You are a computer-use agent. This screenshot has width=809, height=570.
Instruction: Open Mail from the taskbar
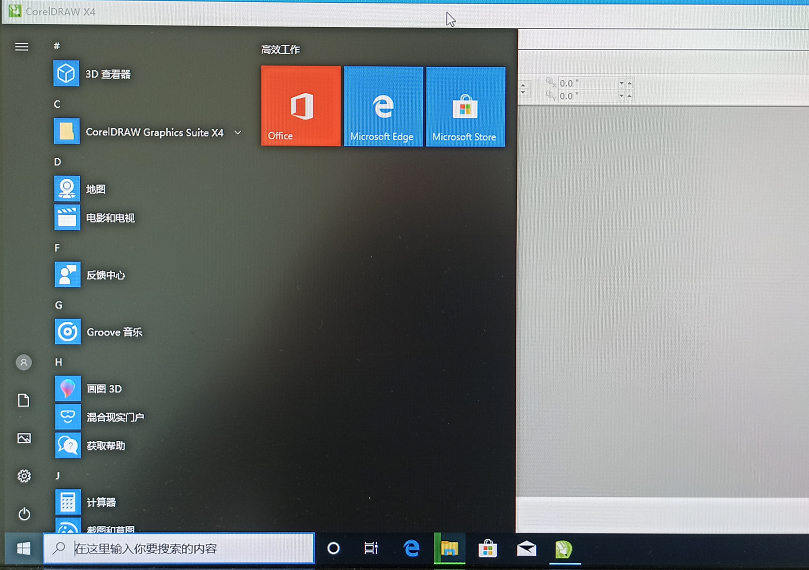tap(526, 548)
